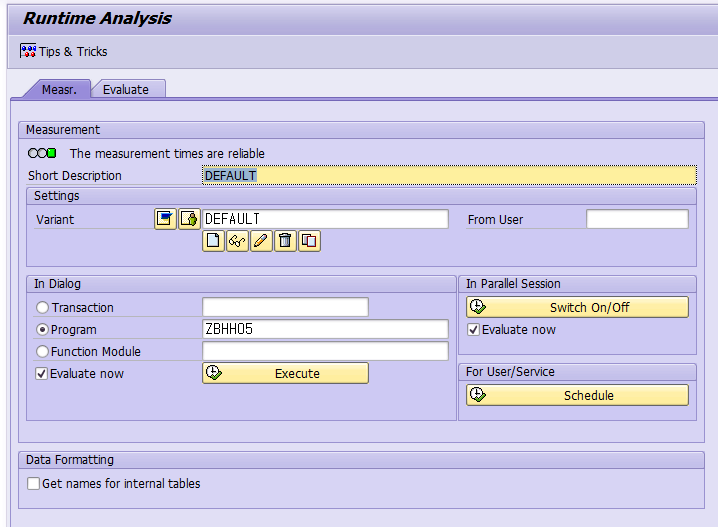Click the user-specific variant icon
The height and width of the screenshot is (527, 718).
pos(189,219)
